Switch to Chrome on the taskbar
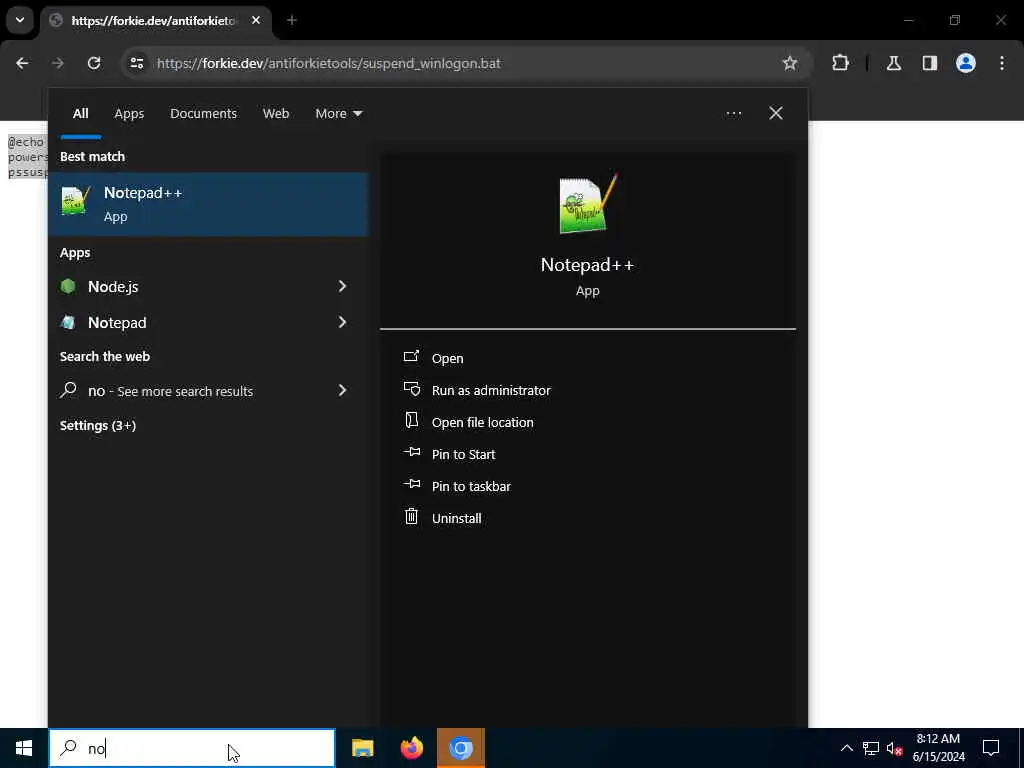1024x768 pixels. pyautogui.click(x=461, y=748)
